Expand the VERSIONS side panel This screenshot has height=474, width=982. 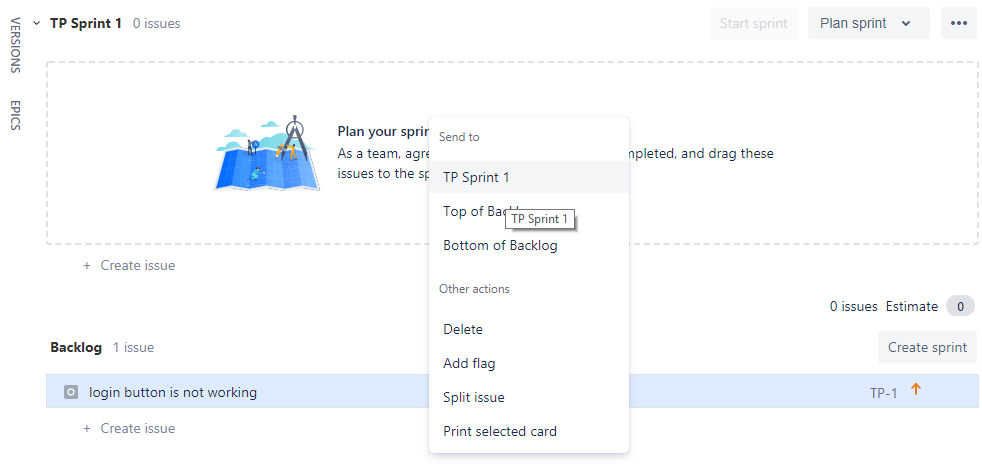16,45
